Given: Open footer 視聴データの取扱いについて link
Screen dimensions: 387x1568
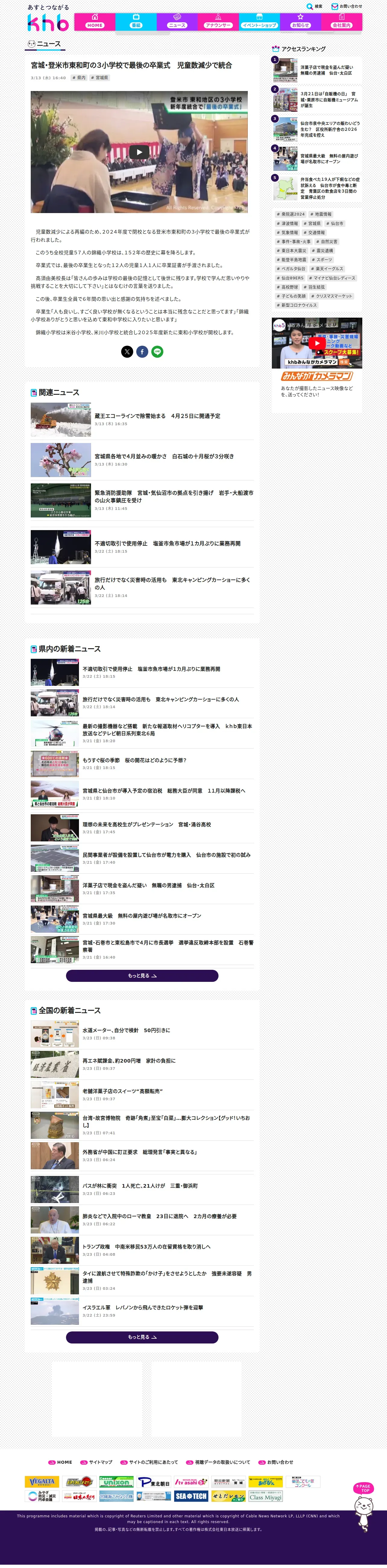Looking at the screenshot, I should (218, 1462).
